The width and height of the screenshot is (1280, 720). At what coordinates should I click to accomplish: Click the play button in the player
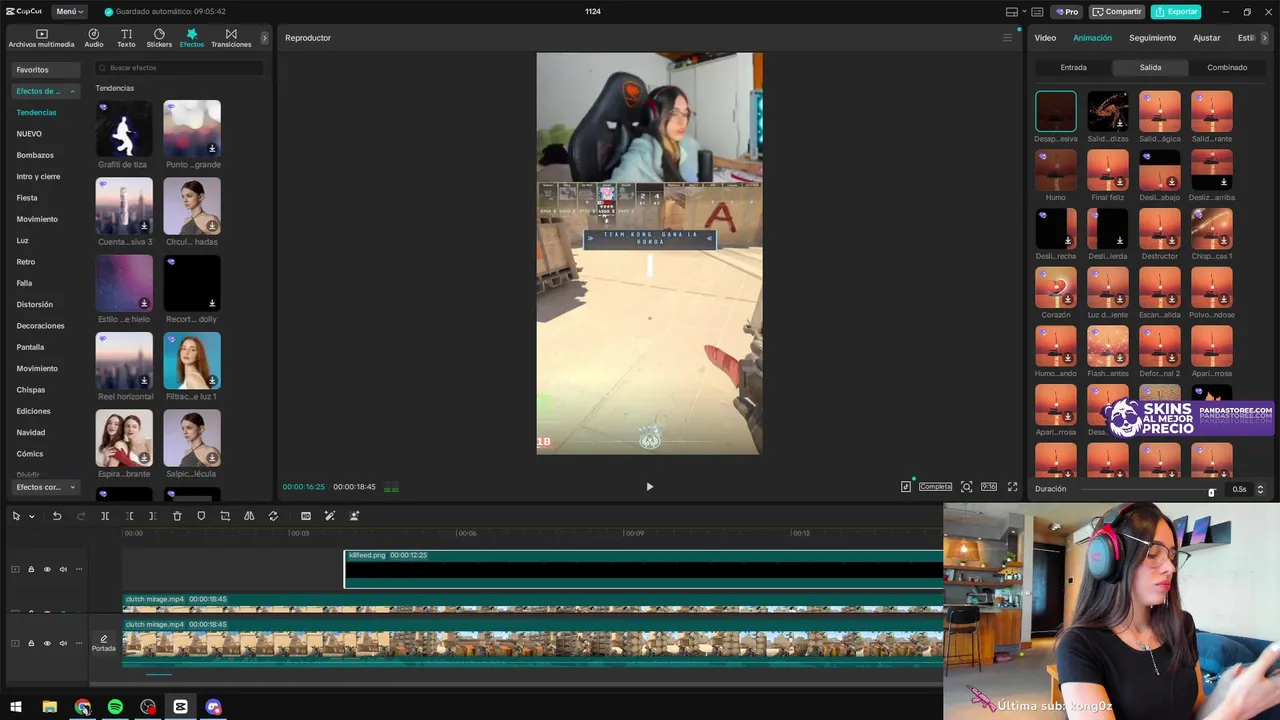coord(649,487)
